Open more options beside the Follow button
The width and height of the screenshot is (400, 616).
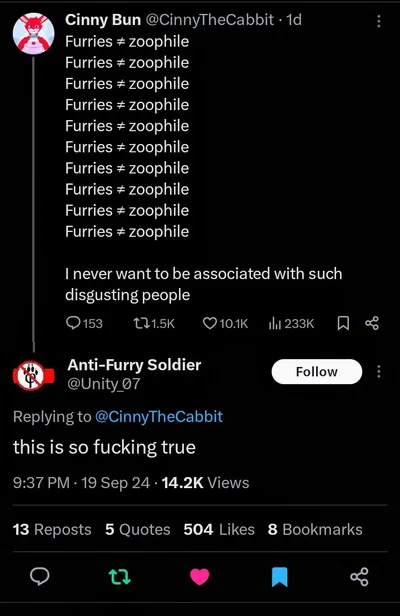(379, 371)
